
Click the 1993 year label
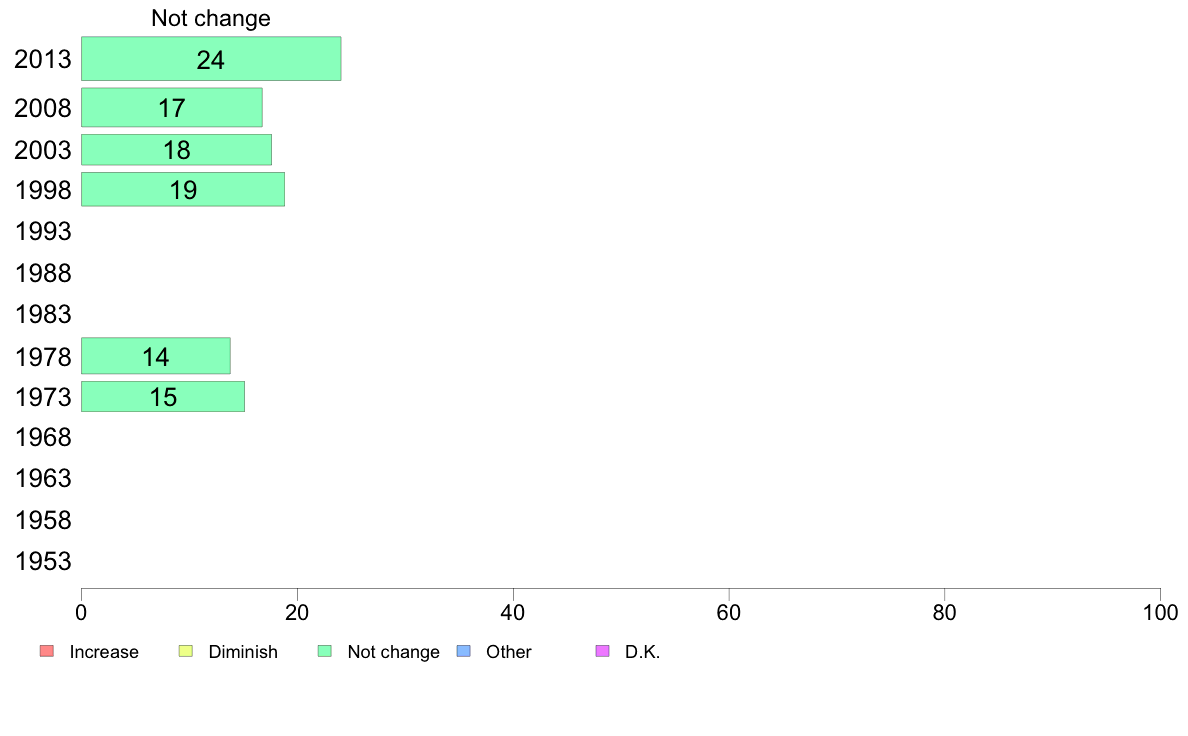43,231
